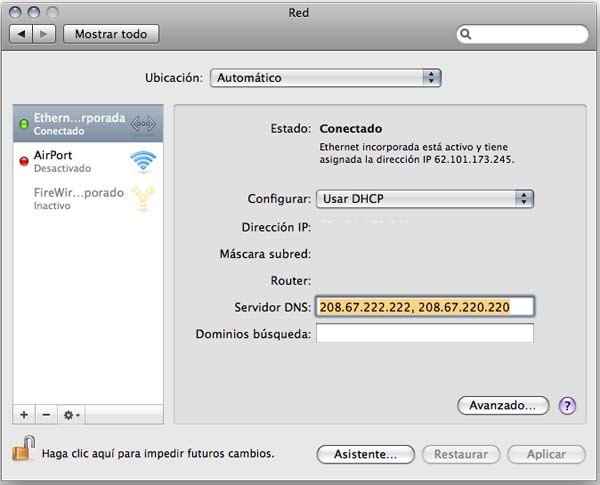This screenshot has height=485, width=600.
Task: Click the FireWire service icon
Action: pos(143,198)
